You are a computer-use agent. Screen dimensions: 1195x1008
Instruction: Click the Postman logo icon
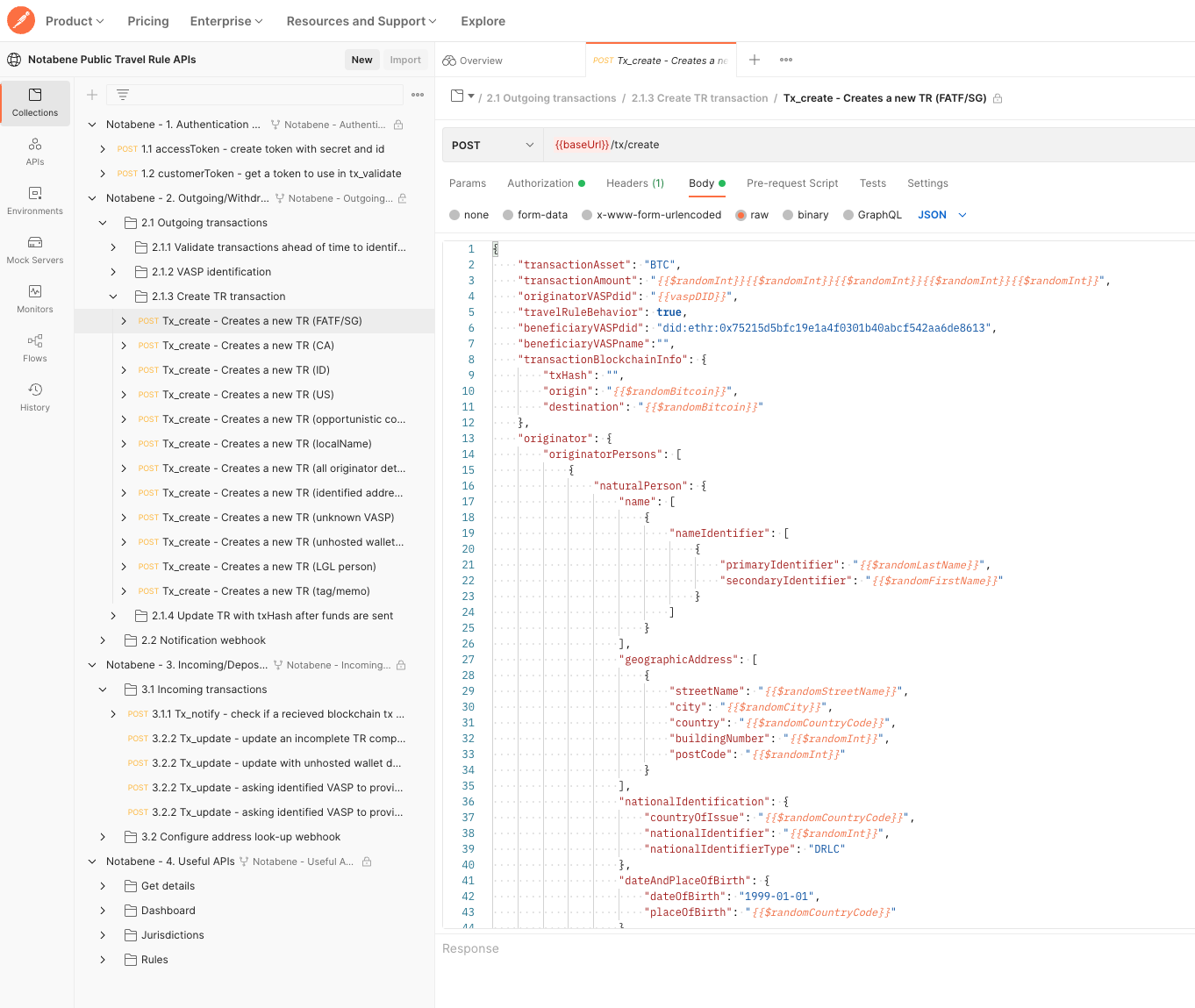pos(21,20)
